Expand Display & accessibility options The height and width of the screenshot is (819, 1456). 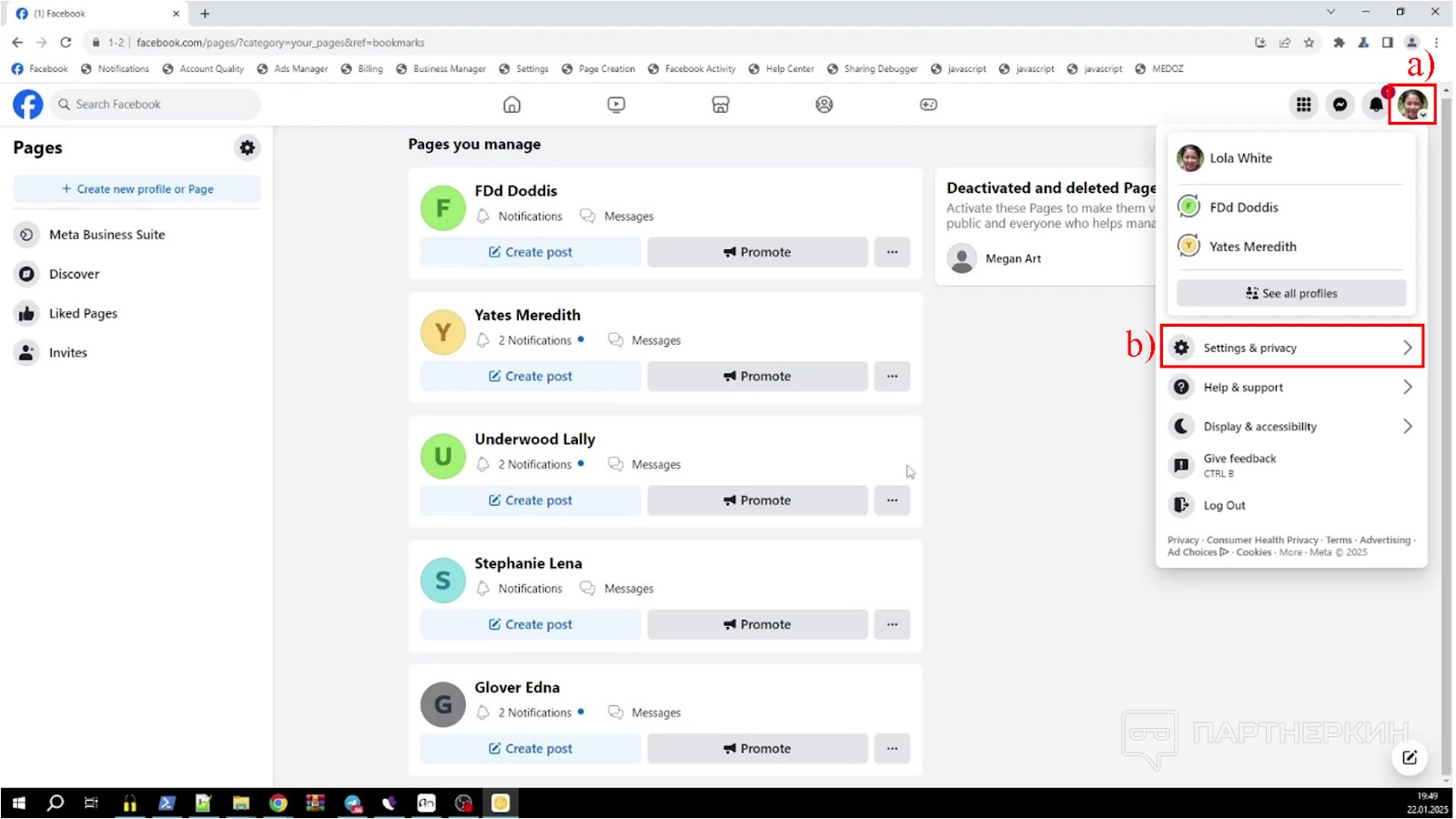(1290, 426)
